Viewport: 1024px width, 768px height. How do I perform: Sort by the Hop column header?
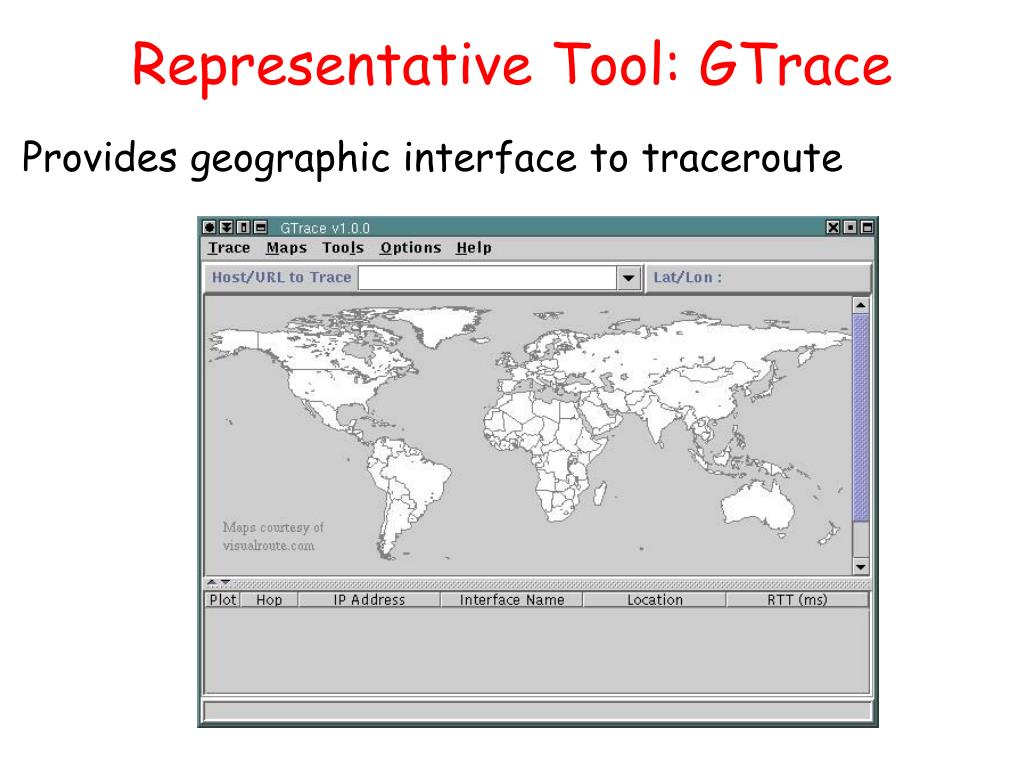(269, 600)
